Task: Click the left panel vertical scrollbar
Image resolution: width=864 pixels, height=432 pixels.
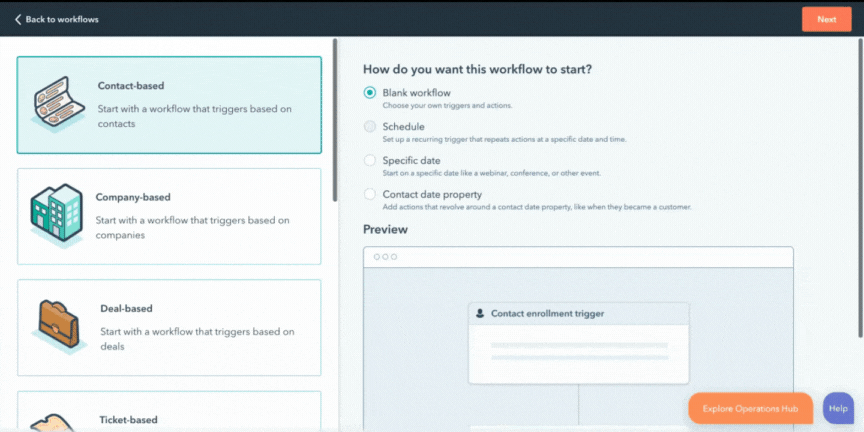Action: pos(335,120)
